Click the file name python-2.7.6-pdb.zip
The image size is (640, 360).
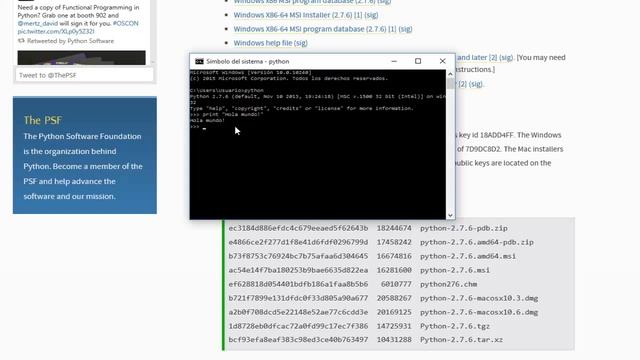pos(464,228)
